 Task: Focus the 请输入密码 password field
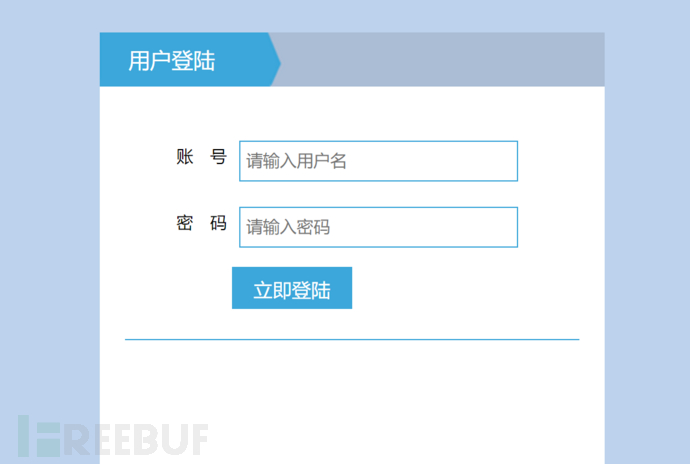(378, 227)
